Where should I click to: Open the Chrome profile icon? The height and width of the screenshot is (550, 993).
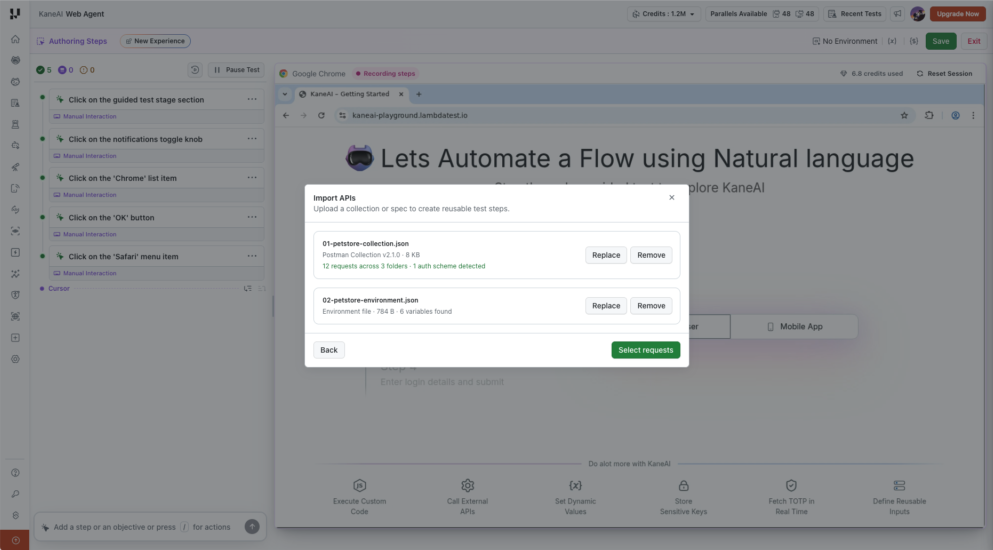click(955, 116)
